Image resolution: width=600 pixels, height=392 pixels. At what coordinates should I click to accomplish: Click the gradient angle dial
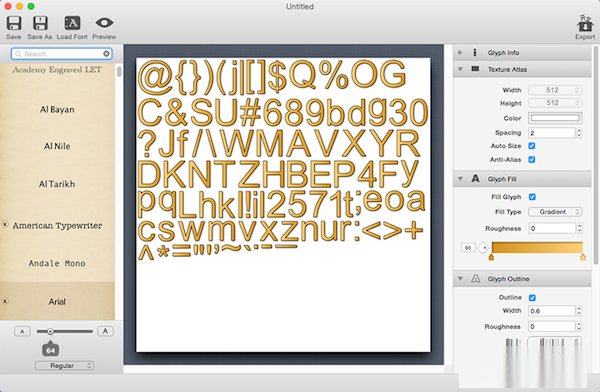(483, 248)
